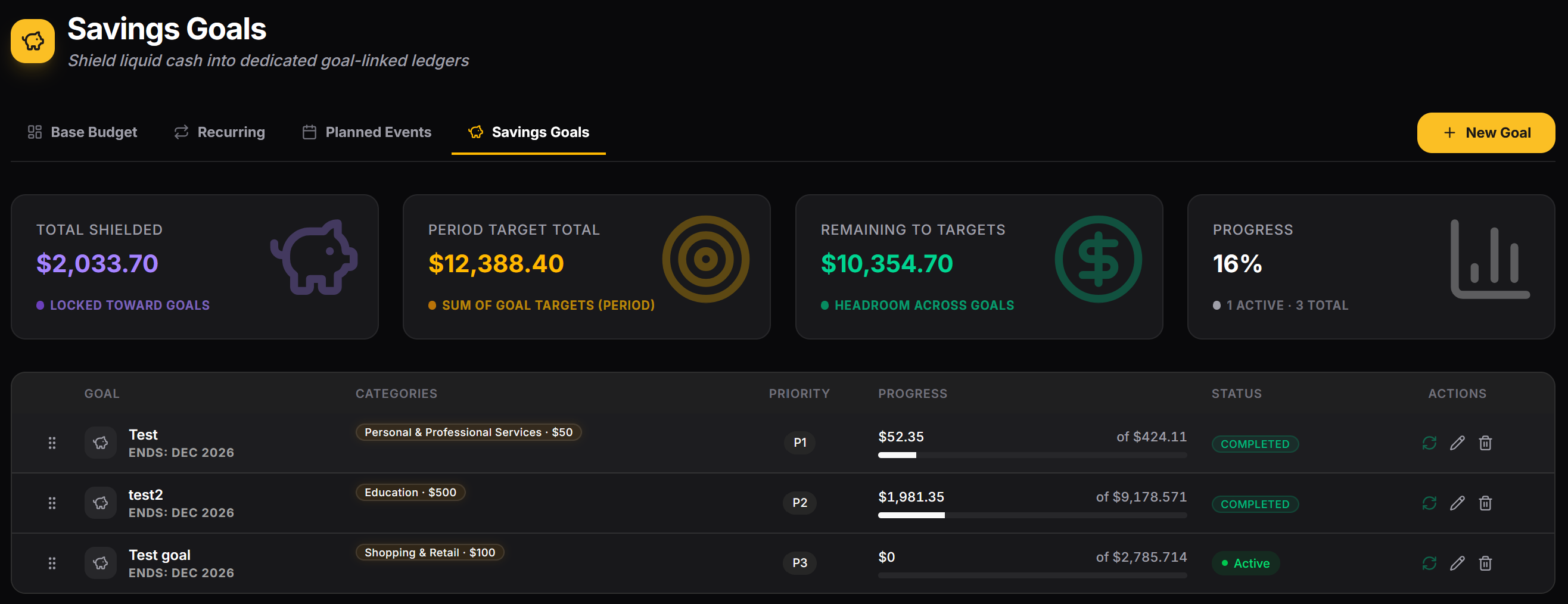1568x604 pixels.
Task: Click dollar icon in Remaining to Targets card
Action: [x=1098, y=259]
